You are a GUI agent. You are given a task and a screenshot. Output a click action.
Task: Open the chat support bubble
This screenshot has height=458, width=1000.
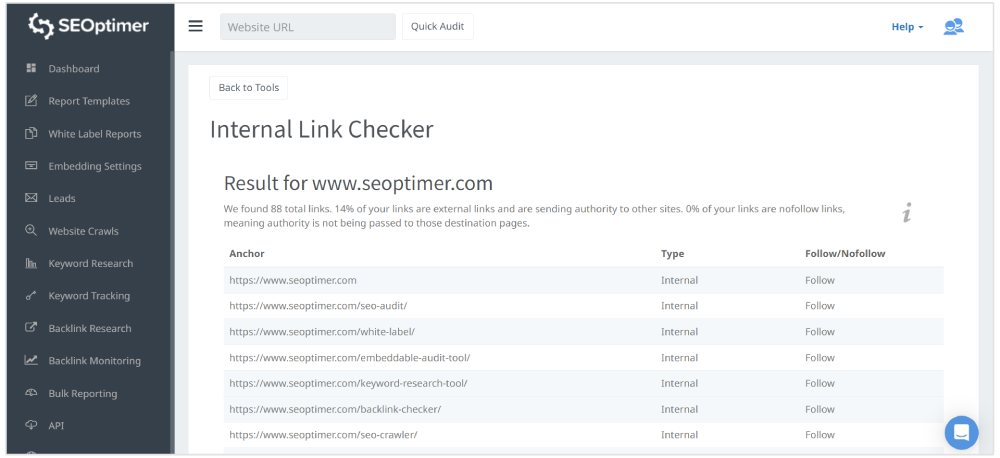pyautogui.click(x=961, y=432)
